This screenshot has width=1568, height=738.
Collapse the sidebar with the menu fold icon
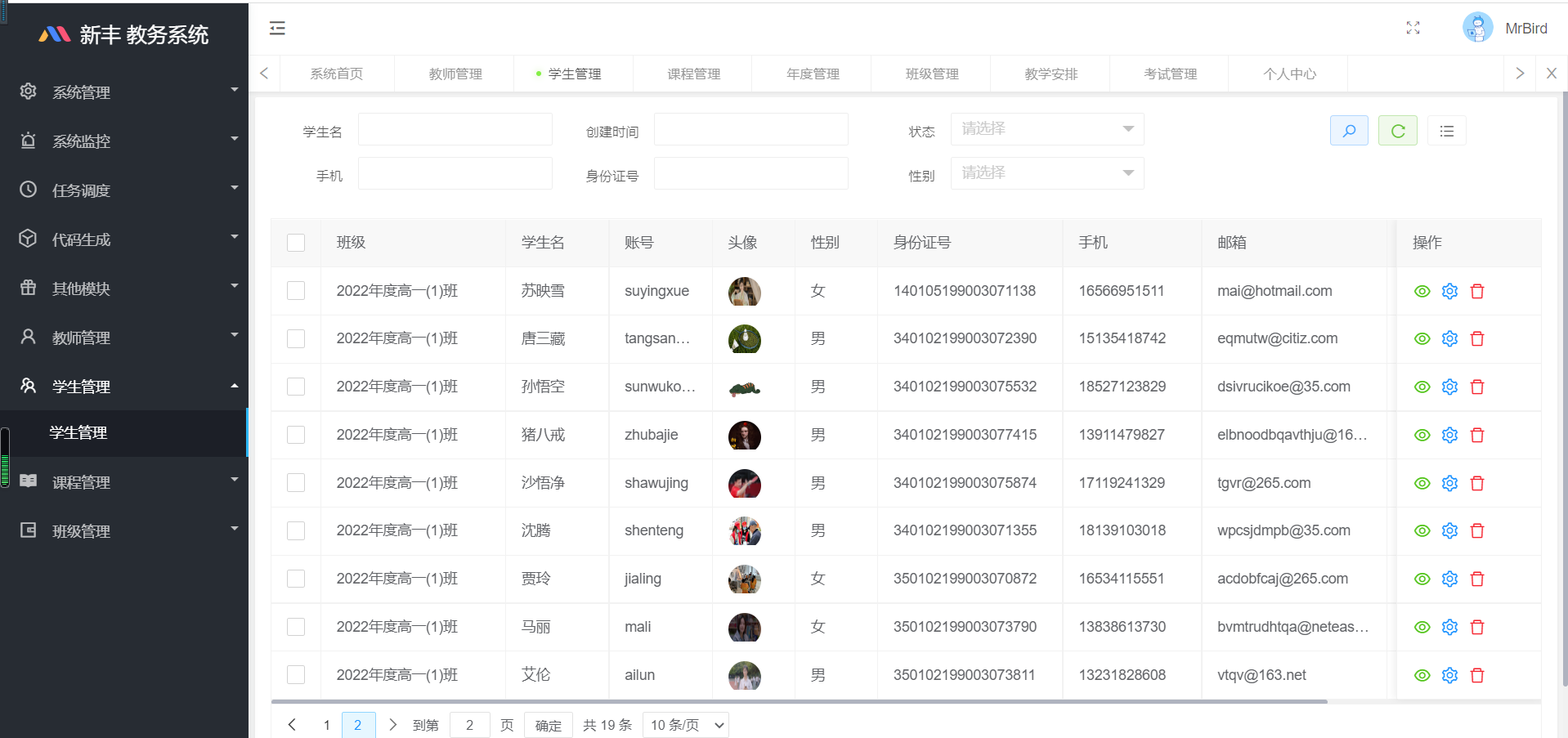277,29
